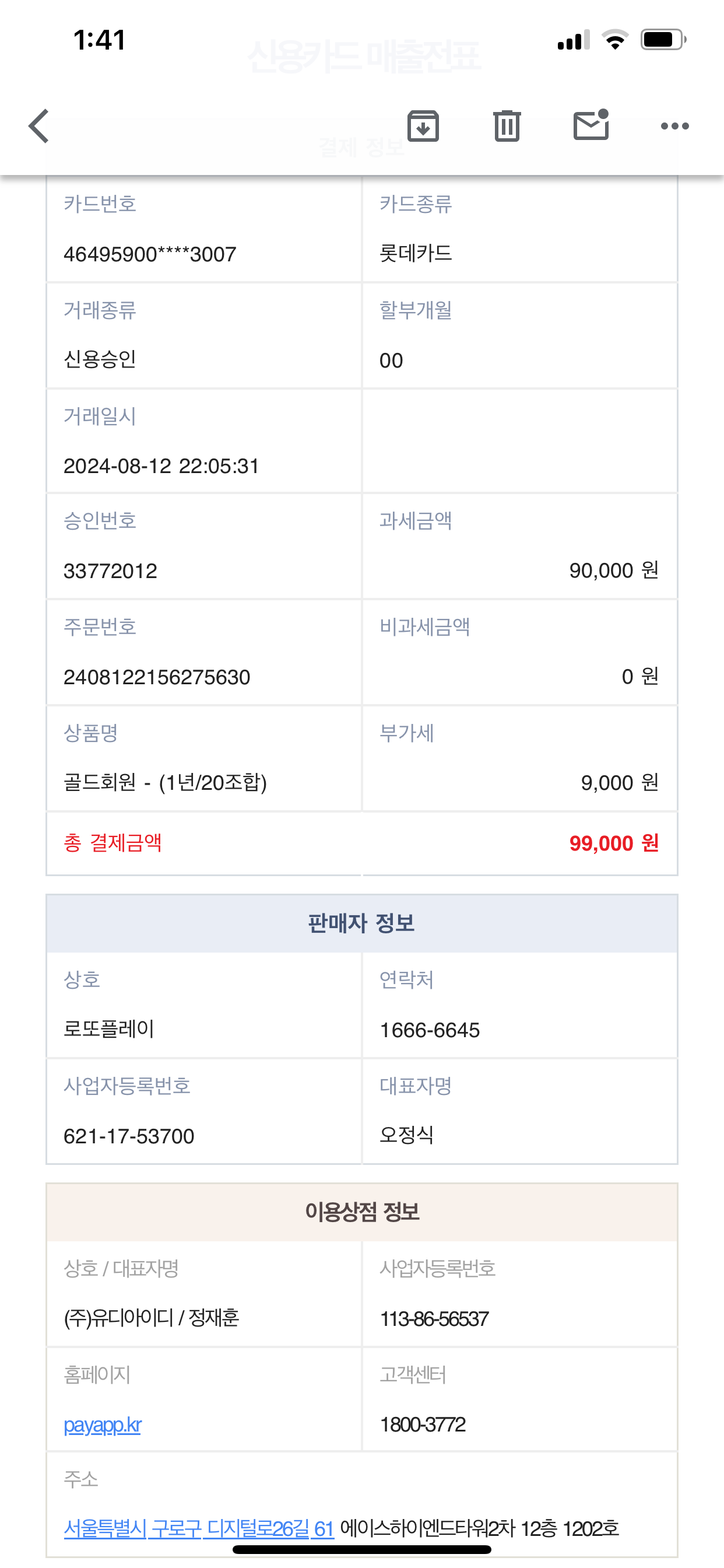Viewport: 724px width, 1568px height.
Task: Mark email as unread with the envelope icon
Action: 591,125
